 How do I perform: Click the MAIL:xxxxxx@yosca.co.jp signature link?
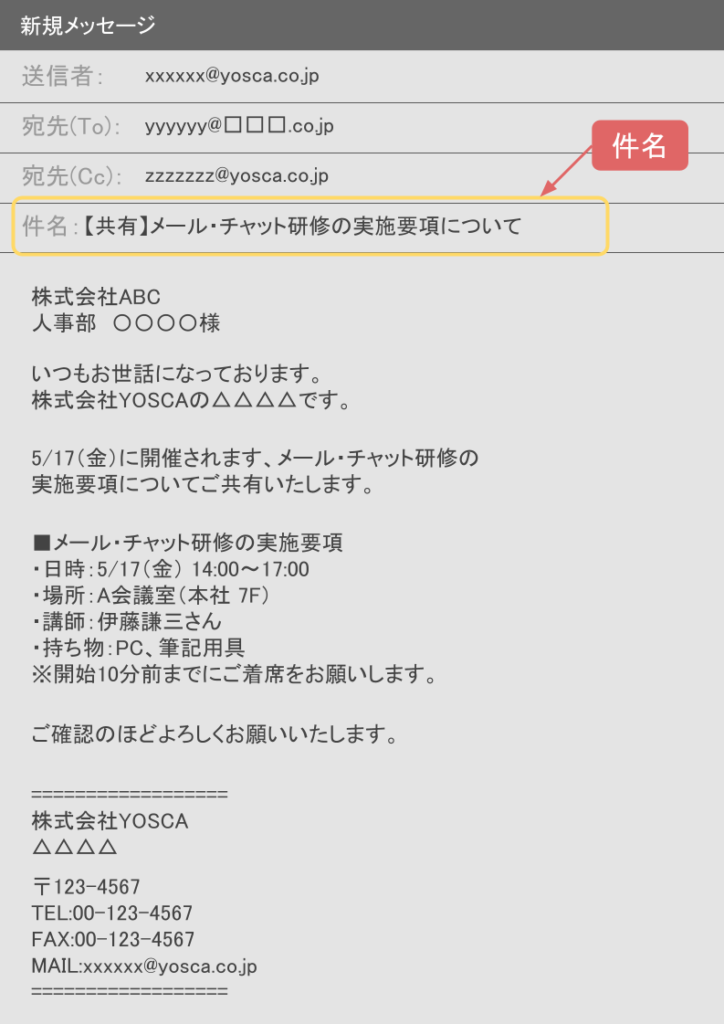click(x=144, y=966)
